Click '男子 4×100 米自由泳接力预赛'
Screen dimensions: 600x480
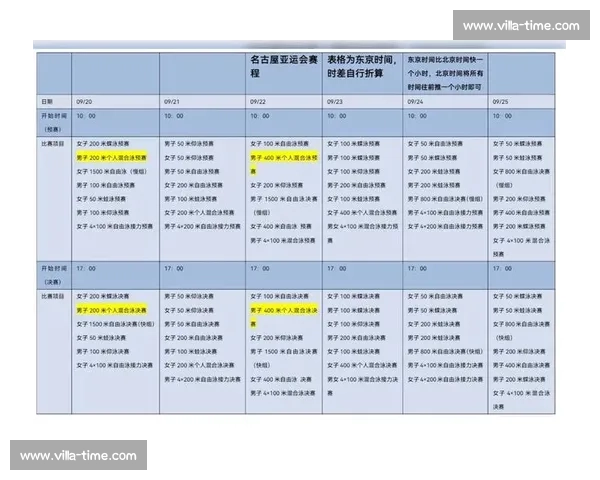tap(445, 213)
